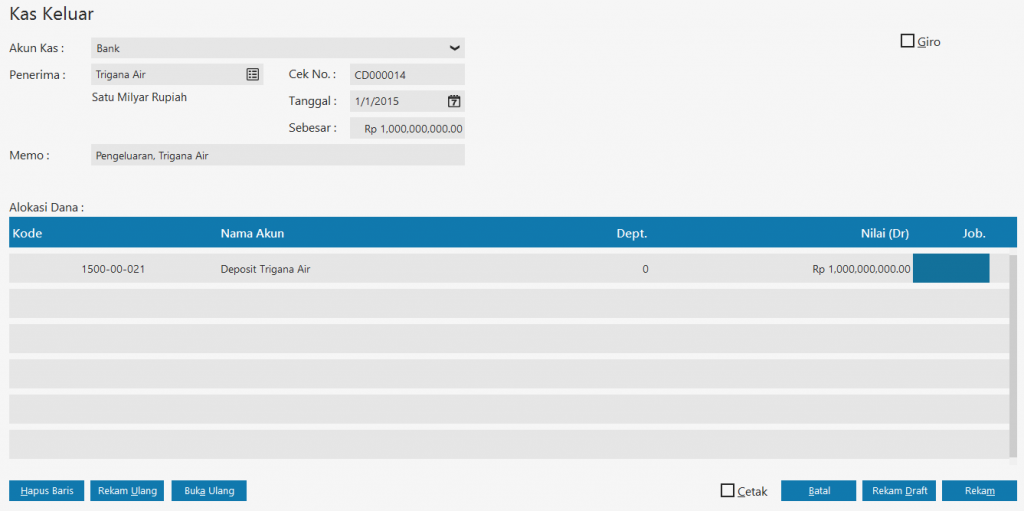Image resolution: width=1024 pixels, height=511 pixels.
Task: Click the Rekam button
Action: pyautogui.click(x=979, y=491)
